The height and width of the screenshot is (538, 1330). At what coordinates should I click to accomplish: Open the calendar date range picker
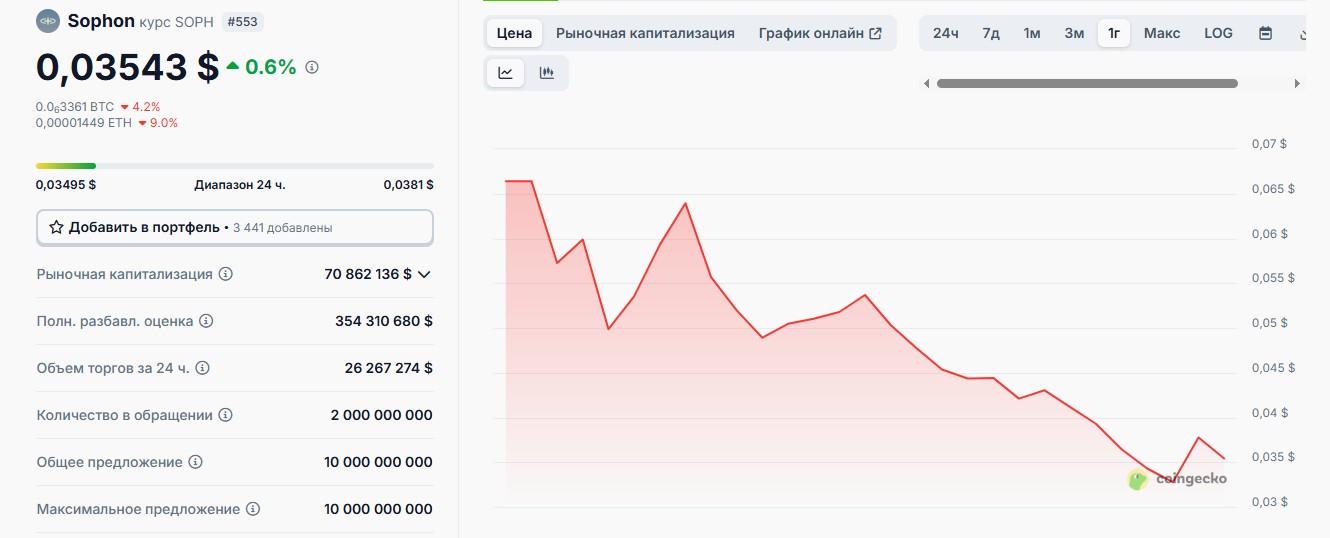tap(1266, 33)
